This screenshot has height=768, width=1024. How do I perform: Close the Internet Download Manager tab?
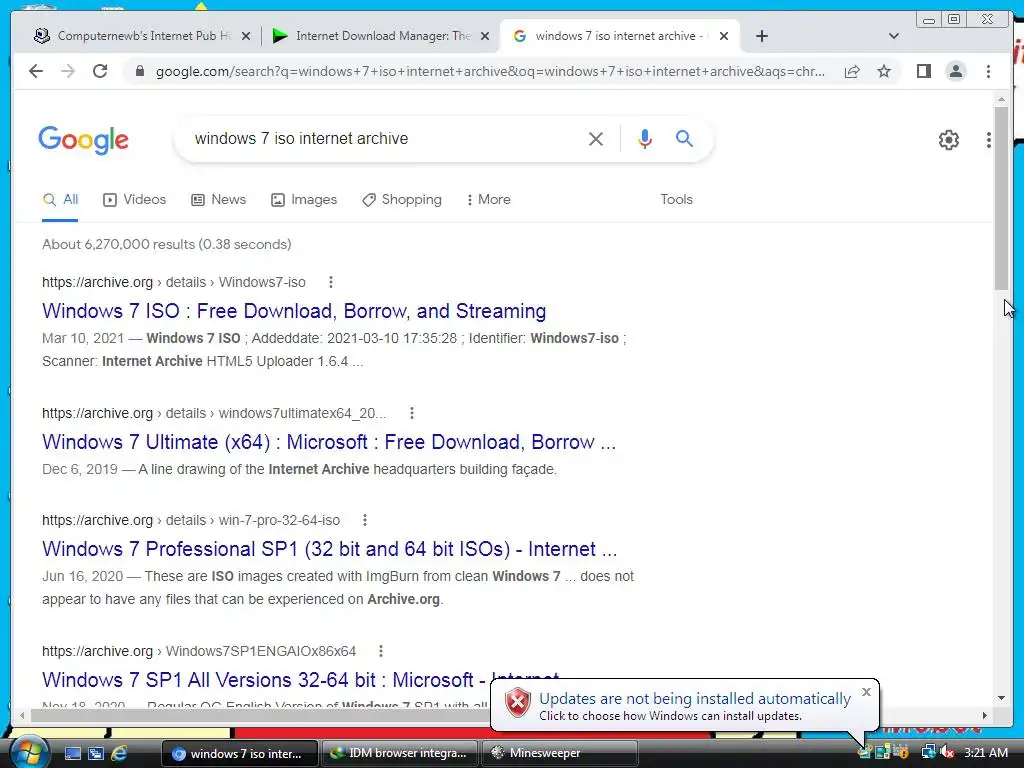[485, 37]
